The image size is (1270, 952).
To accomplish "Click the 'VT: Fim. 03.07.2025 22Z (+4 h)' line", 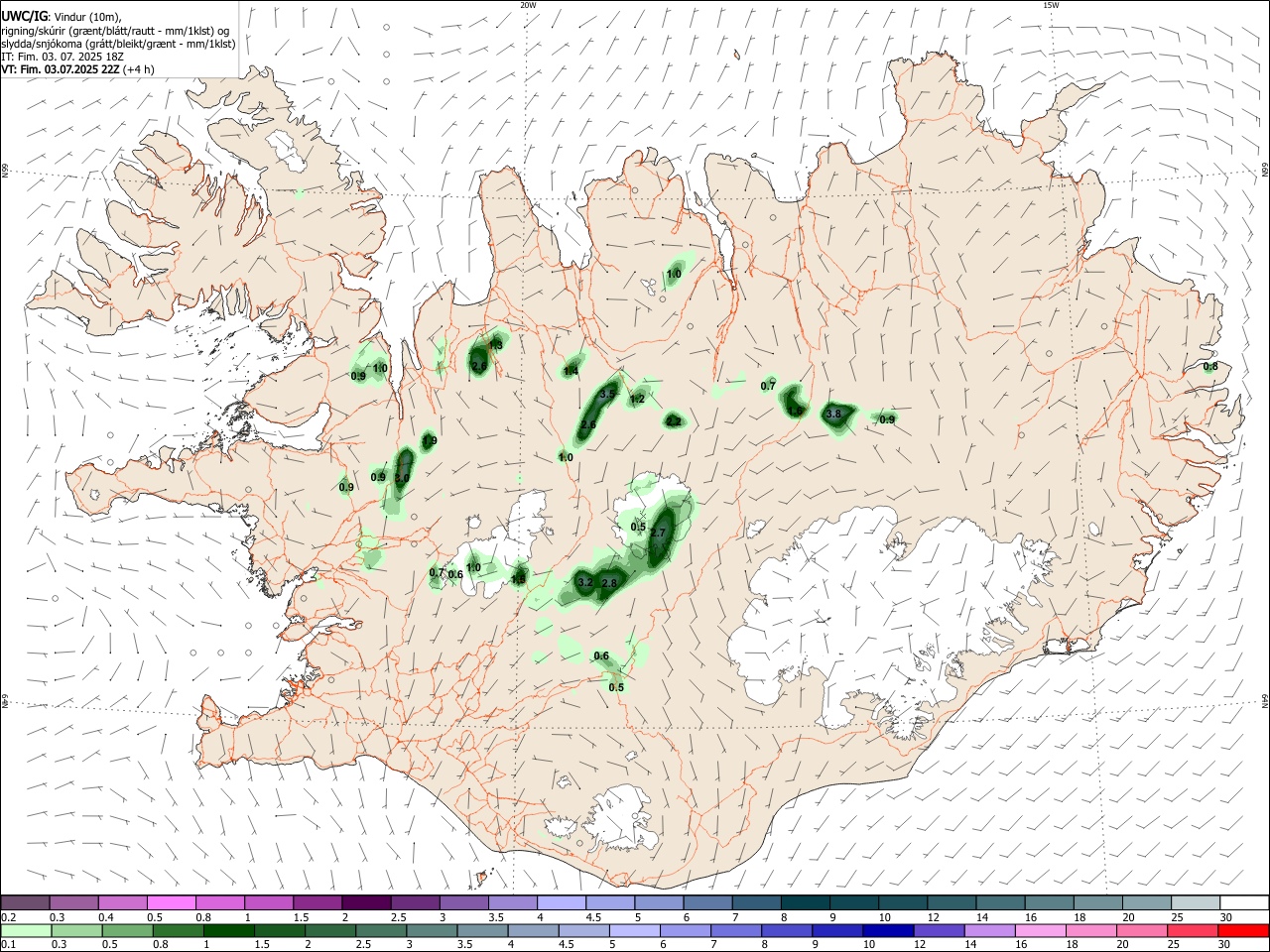I will pyautogui.click(x=77, y=69).
